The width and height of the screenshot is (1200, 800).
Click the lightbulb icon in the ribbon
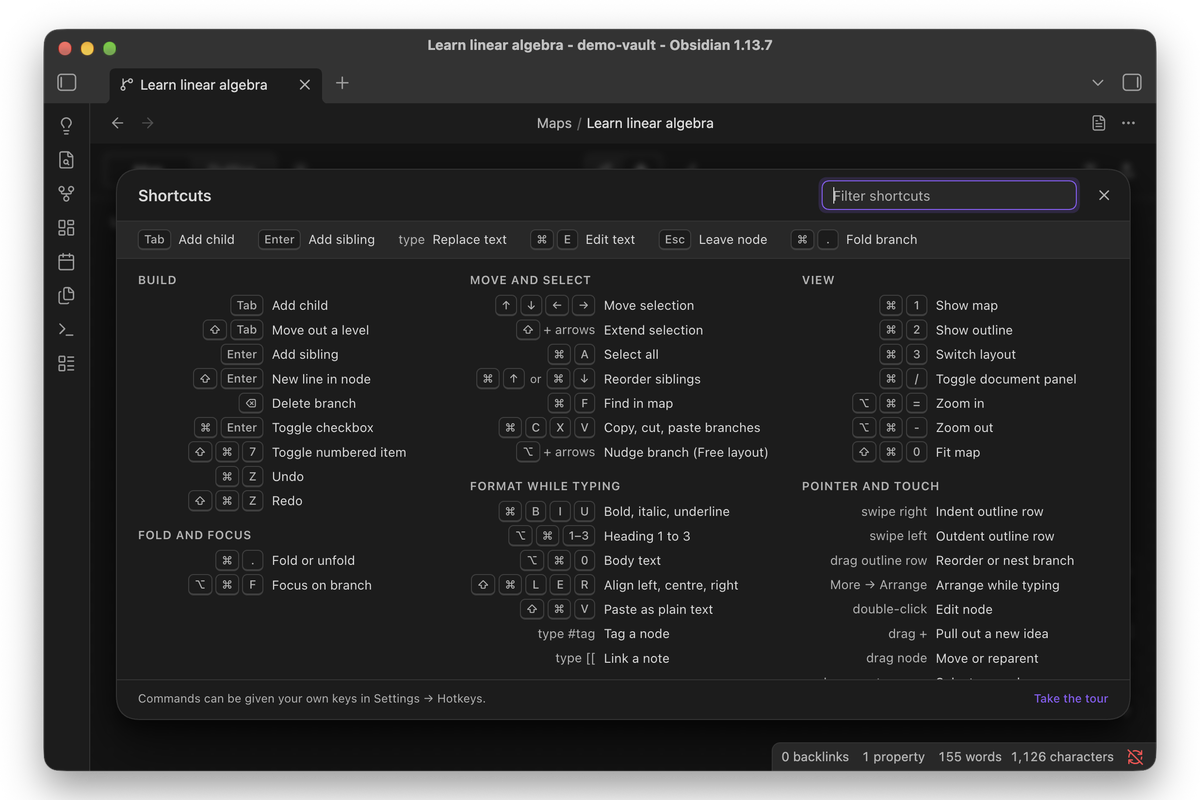66,126
